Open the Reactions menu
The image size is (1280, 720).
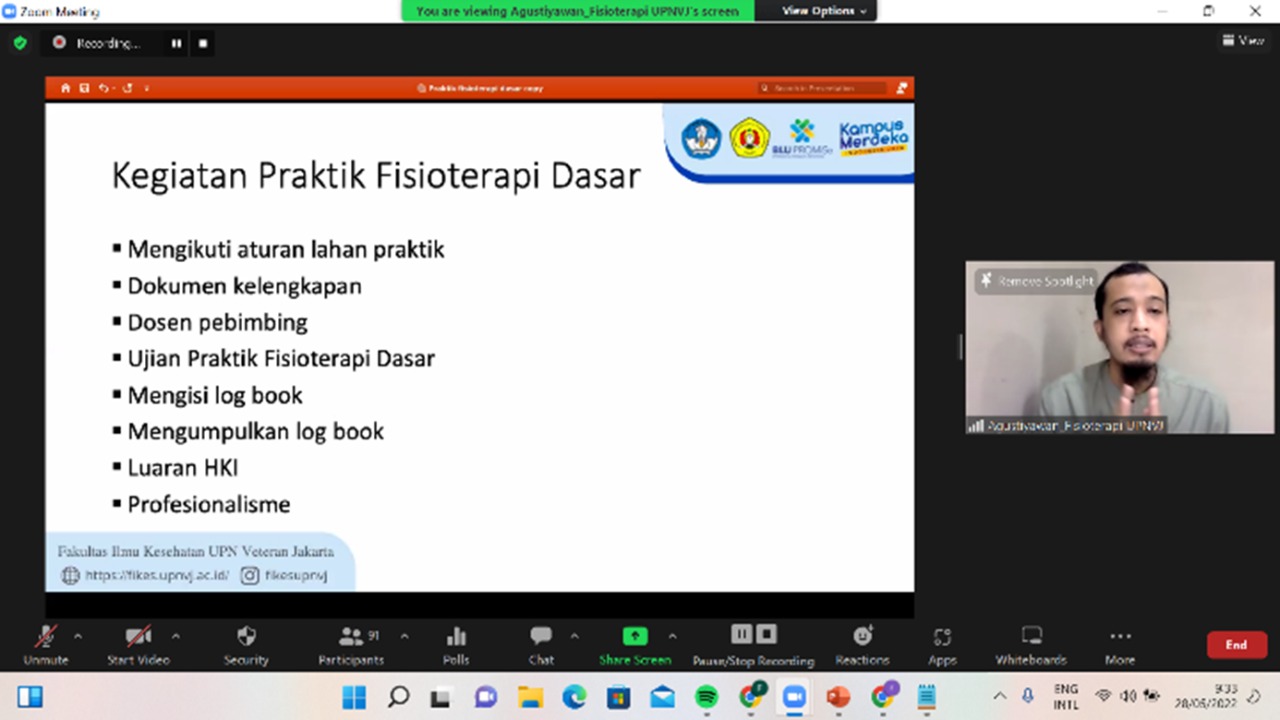click(x=862, y=637)
